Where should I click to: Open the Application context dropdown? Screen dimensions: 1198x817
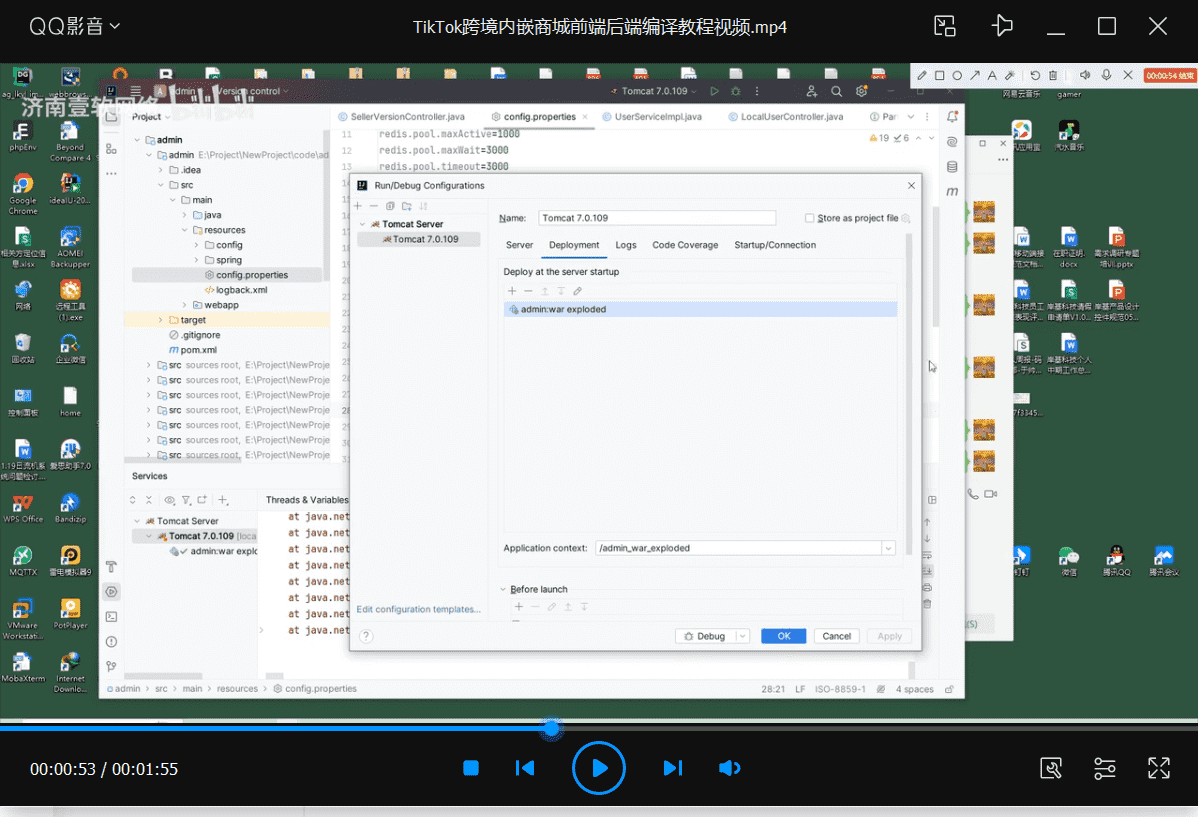coord(888,548)
